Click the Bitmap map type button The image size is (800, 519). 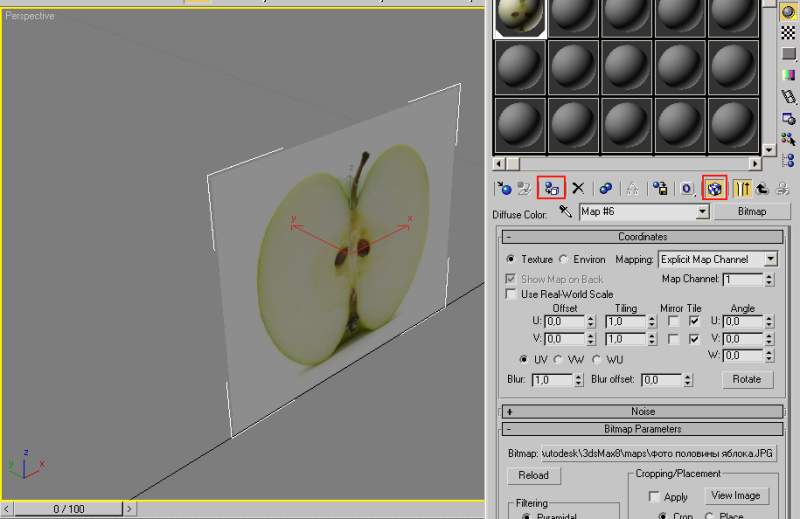[x=752, y=211]
